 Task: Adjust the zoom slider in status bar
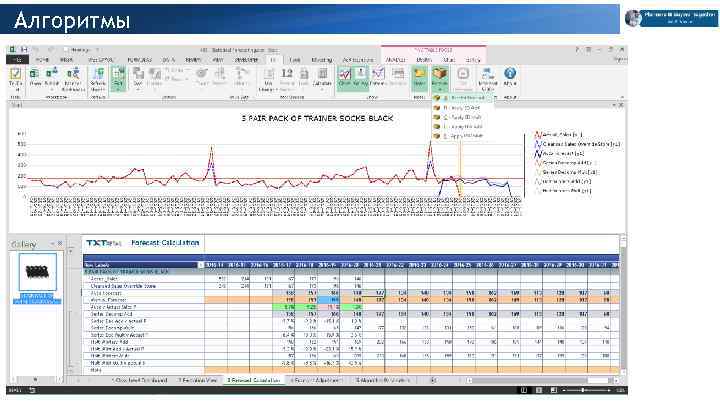[583, 390]
